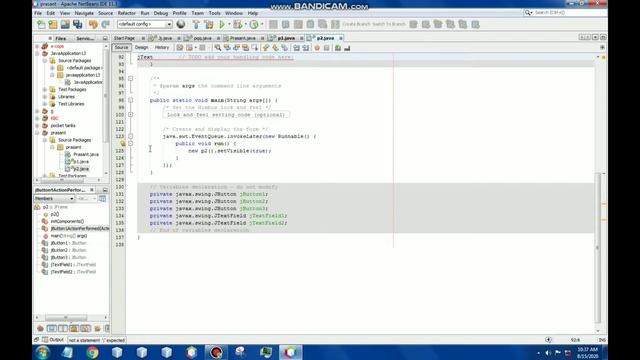This screenshot has width=640, height=360.
Task: Switch to History view button
Action: coord(162,48)
